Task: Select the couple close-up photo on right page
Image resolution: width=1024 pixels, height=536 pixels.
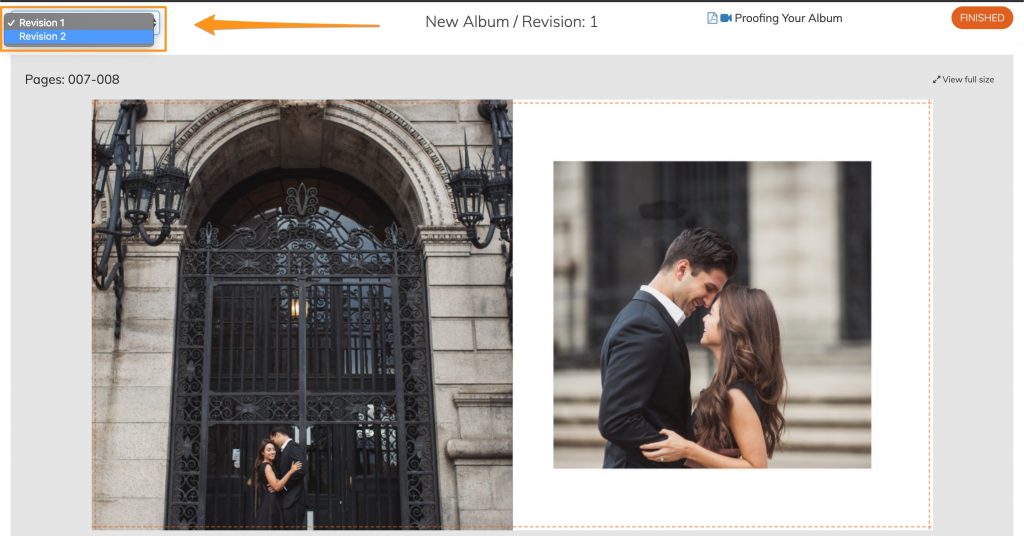Action: click(712, 315)
